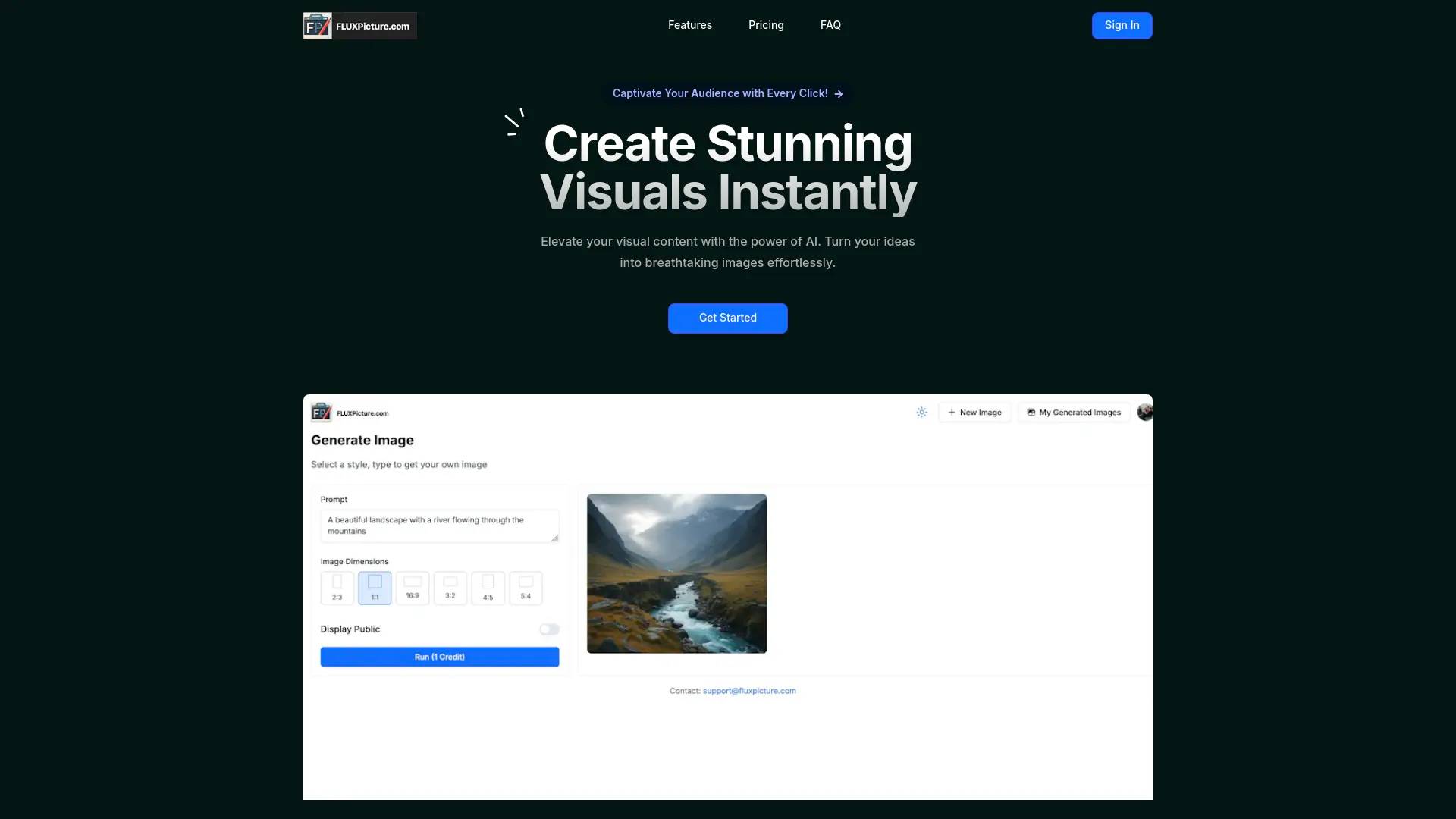This screenshot has height=819, width=1456.
Task: Toggle the Display Public switch
Action: coord(549,629)
